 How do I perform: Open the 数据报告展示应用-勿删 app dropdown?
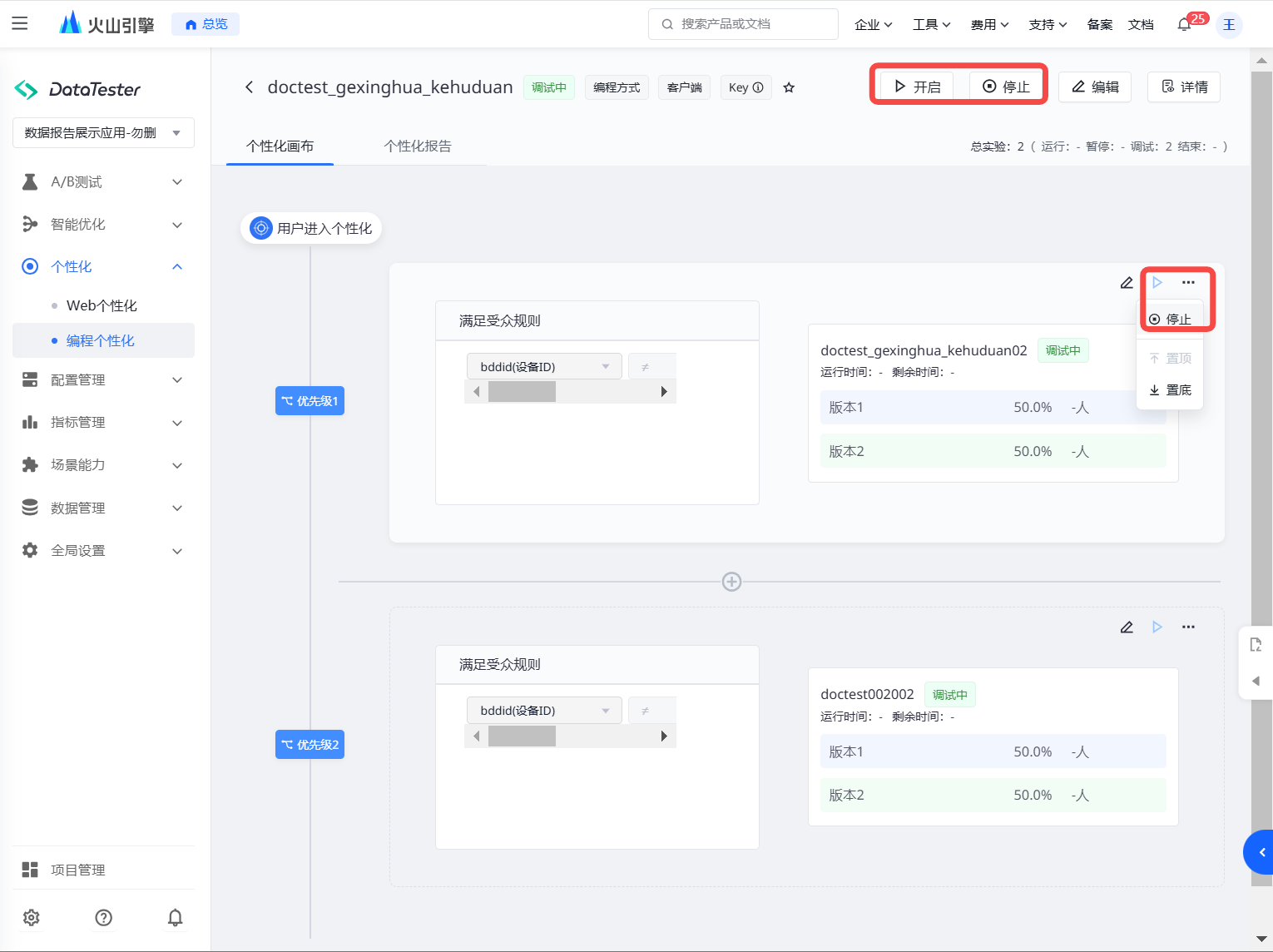[x=103, y=133]
